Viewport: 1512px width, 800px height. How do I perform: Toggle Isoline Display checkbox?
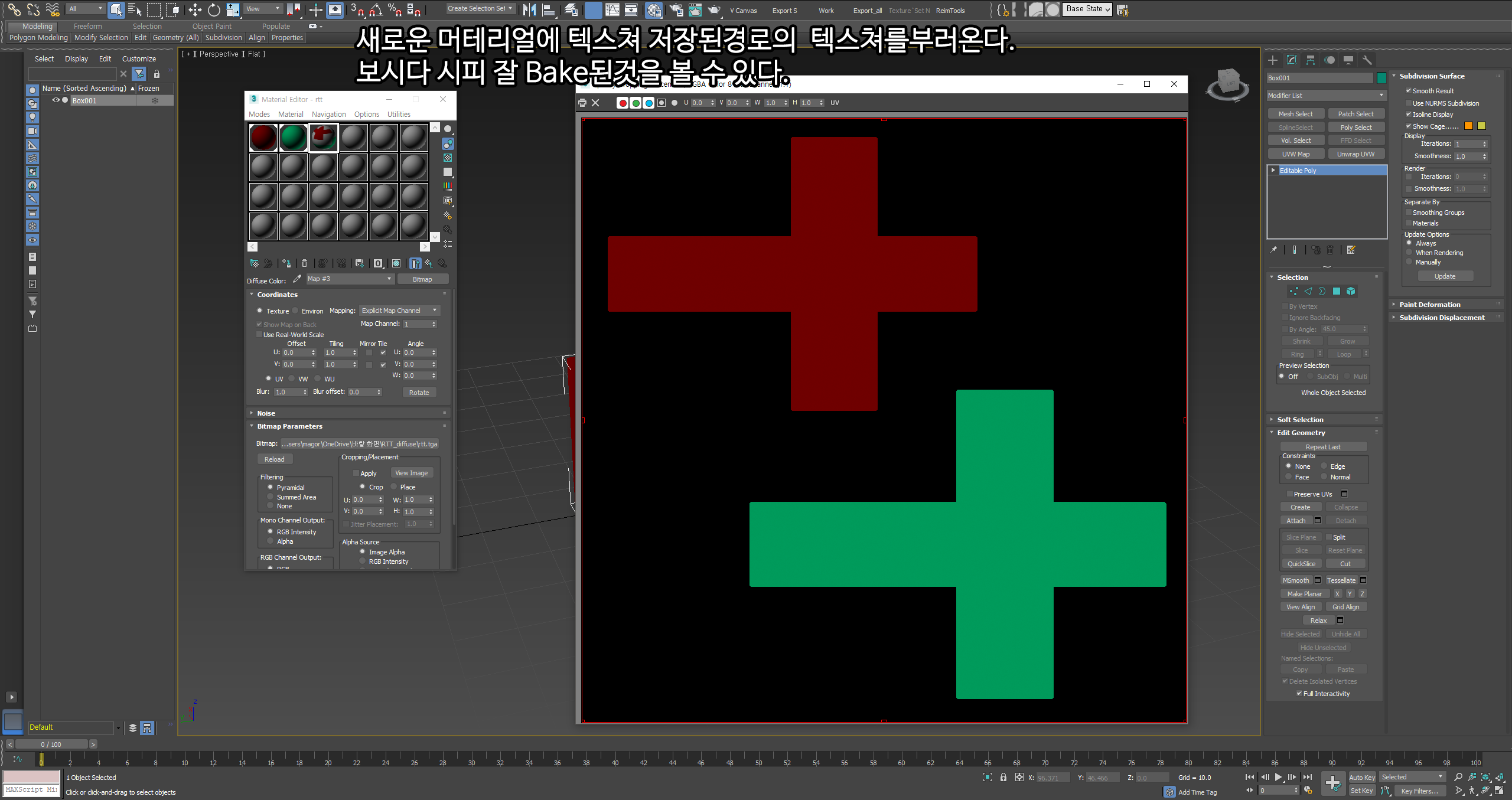pos(1409,115)
